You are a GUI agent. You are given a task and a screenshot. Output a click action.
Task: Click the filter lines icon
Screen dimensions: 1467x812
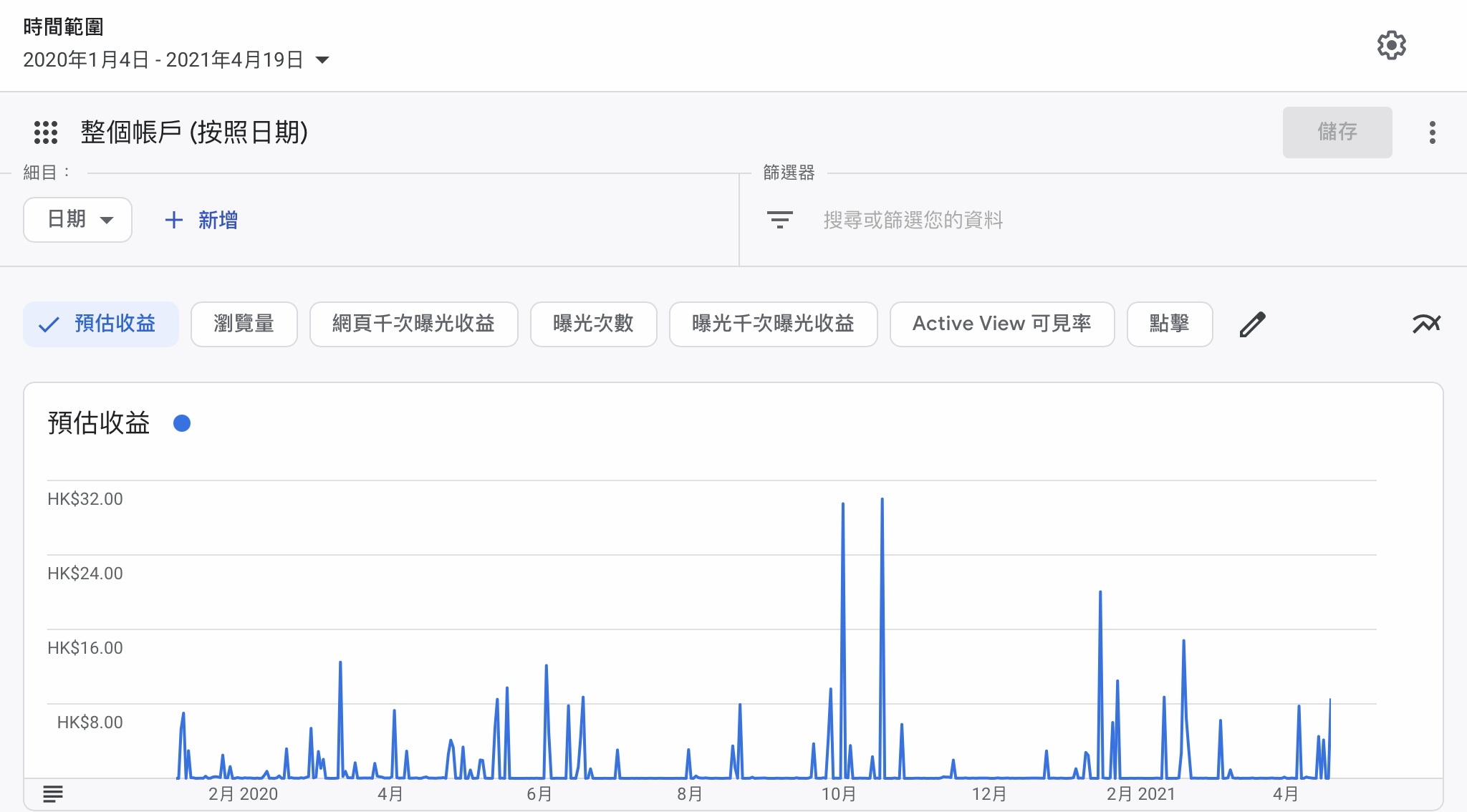tap(779, 220)
